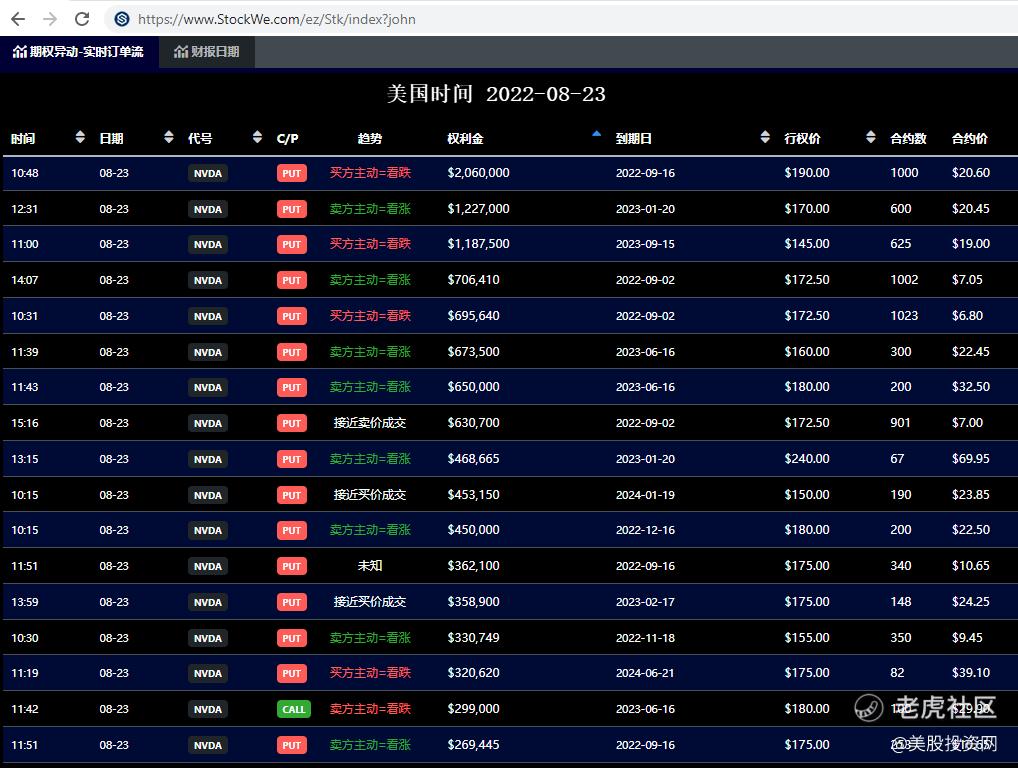Click the $39.10 contract price cell
The height and width of the screenshot is (768, 1018).
pos(971,673)
